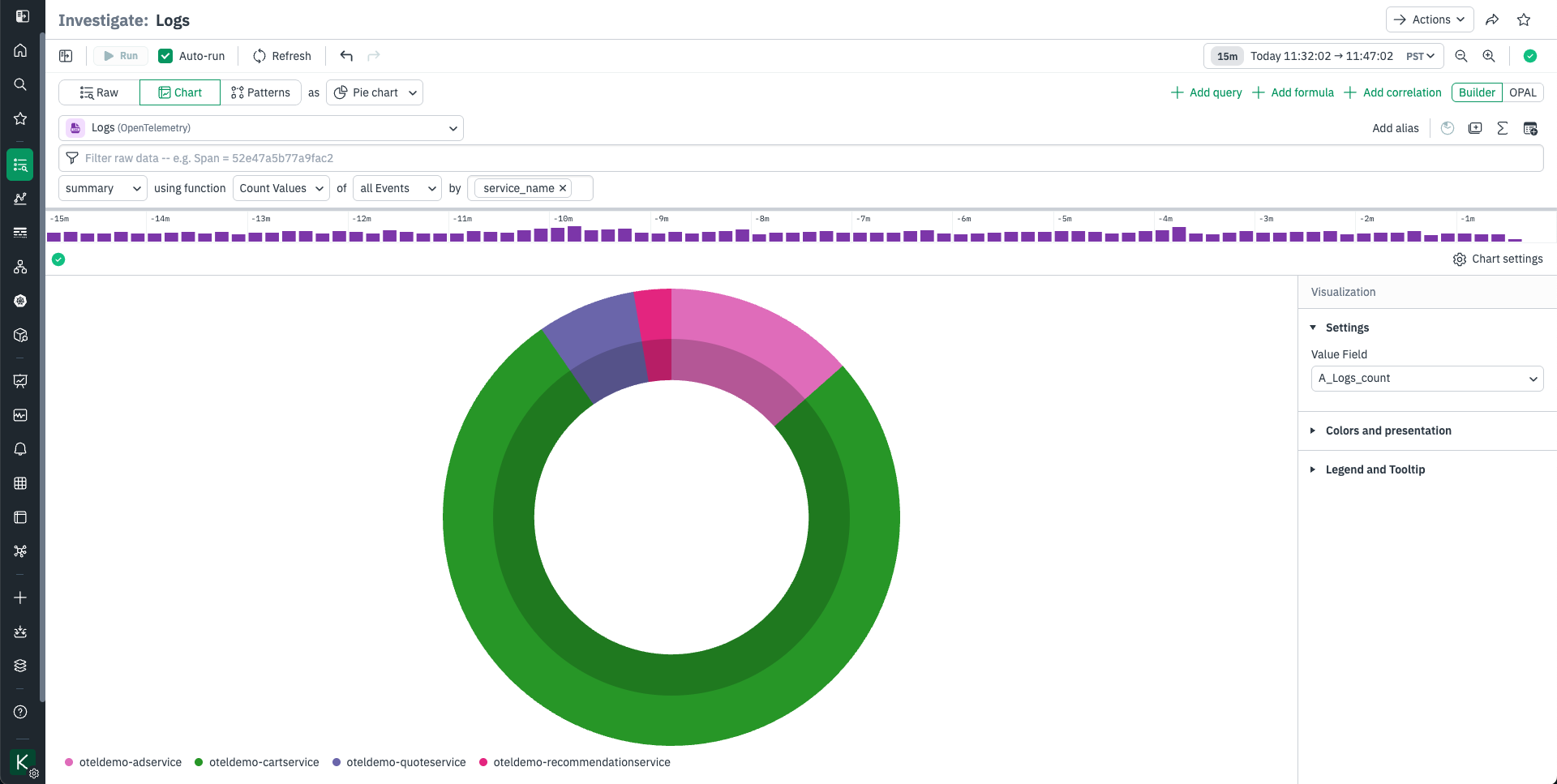Switch to the Patterns tab
1557x784 pixels.
[x=260, y=92]
